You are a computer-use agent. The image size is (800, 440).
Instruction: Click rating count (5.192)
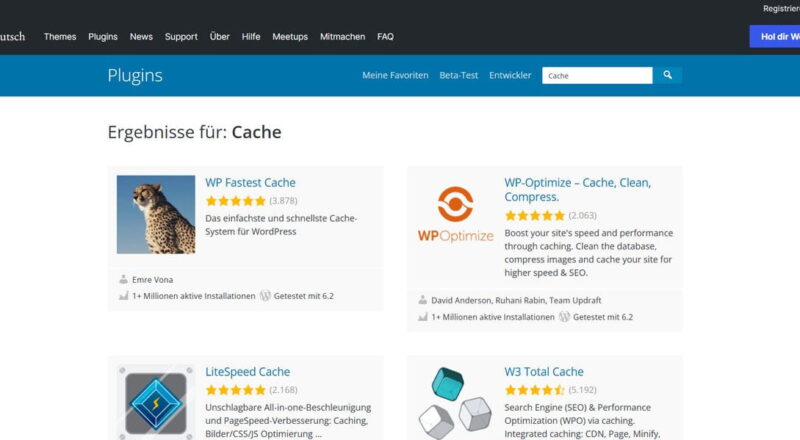tap(583, 390)
